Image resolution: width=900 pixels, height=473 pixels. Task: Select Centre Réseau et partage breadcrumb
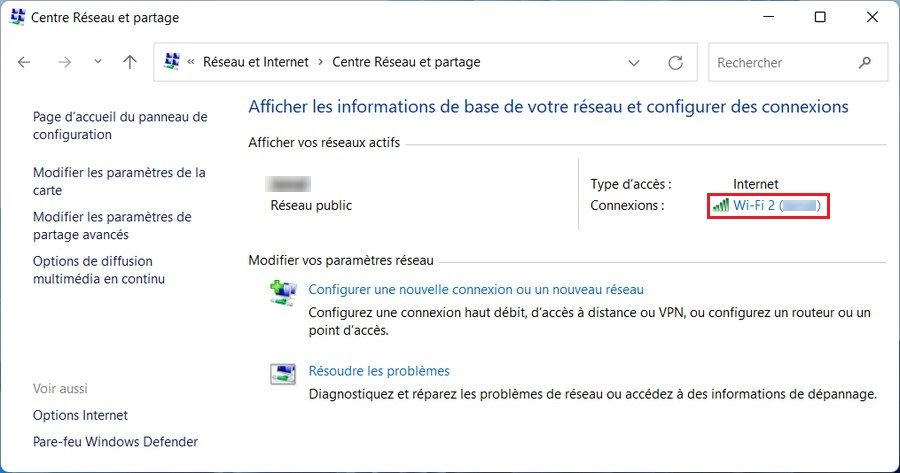(x=406, y=62)
